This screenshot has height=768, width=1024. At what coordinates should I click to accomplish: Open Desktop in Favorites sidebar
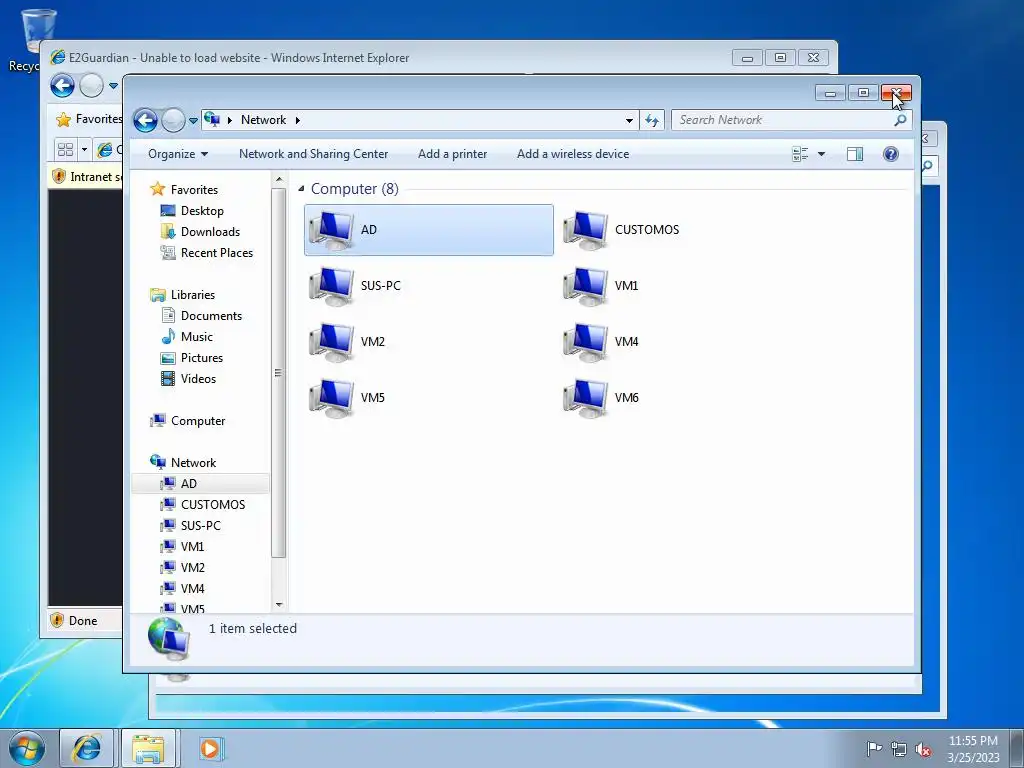202,211
